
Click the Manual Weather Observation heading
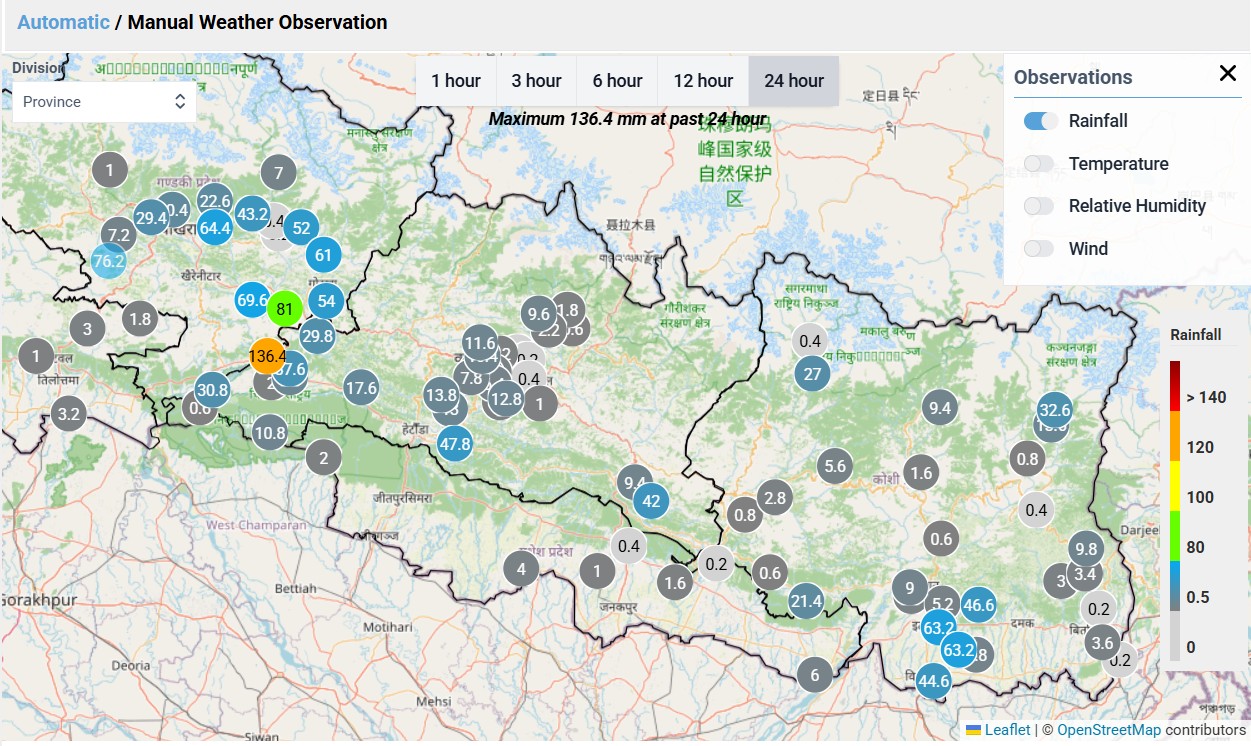tap(258, 21)
